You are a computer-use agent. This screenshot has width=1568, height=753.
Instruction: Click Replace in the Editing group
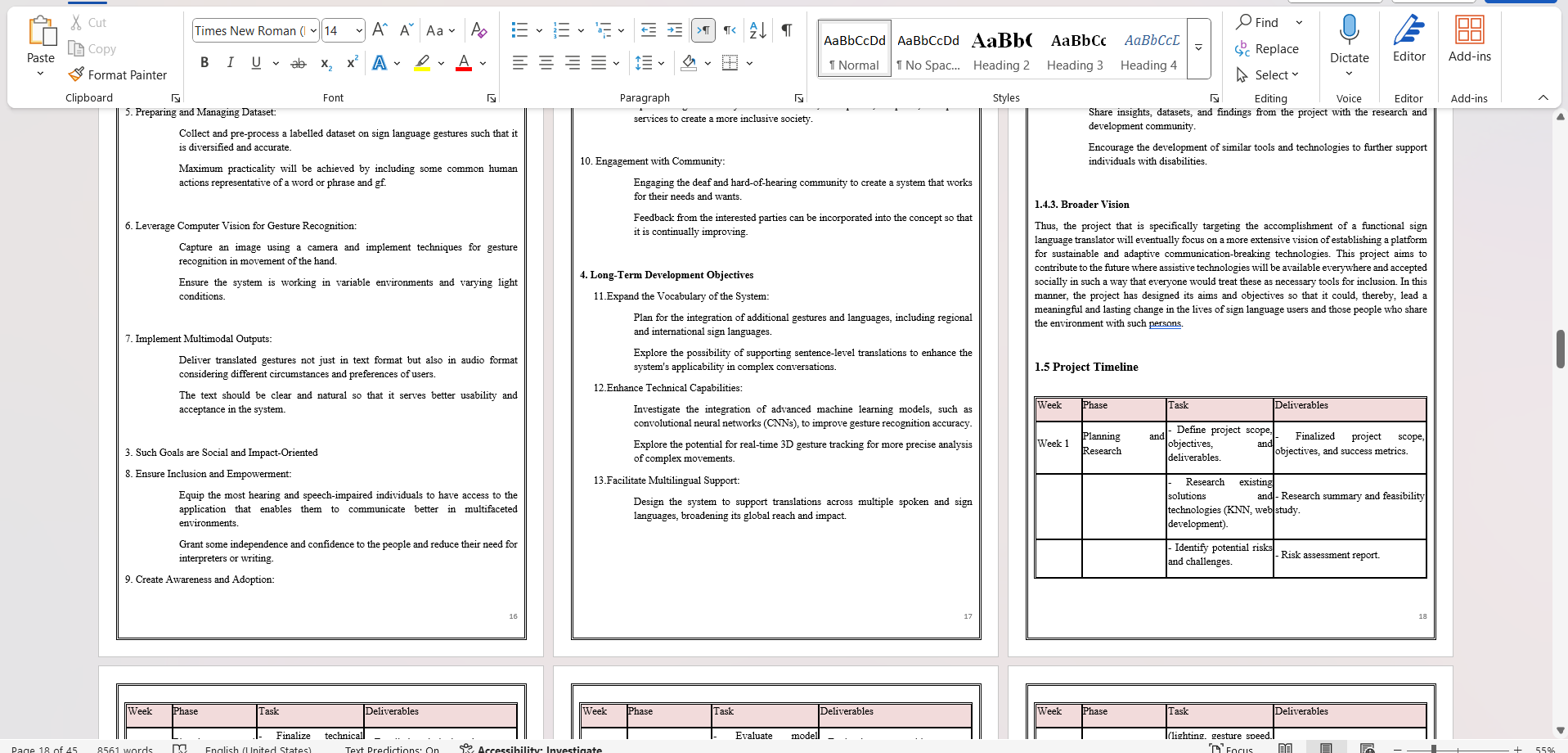tap(1269, 48)
